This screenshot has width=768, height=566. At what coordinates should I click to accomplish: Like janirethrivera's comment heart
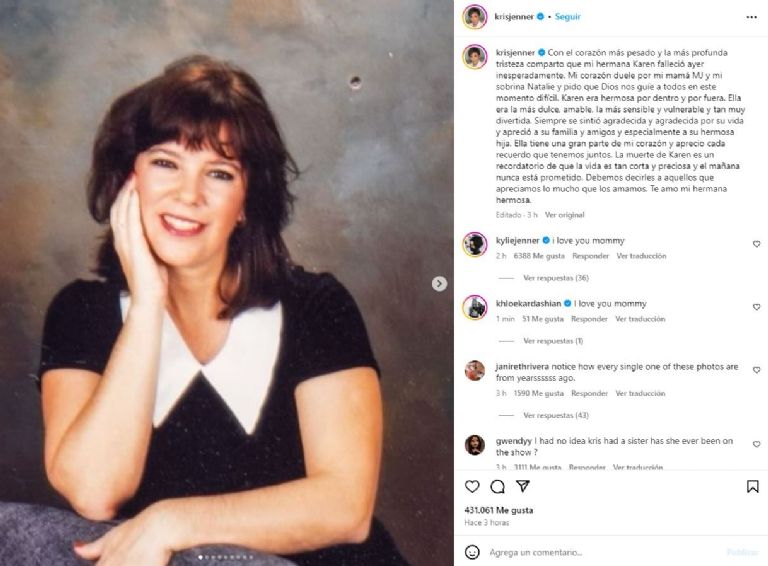(756, 370)
